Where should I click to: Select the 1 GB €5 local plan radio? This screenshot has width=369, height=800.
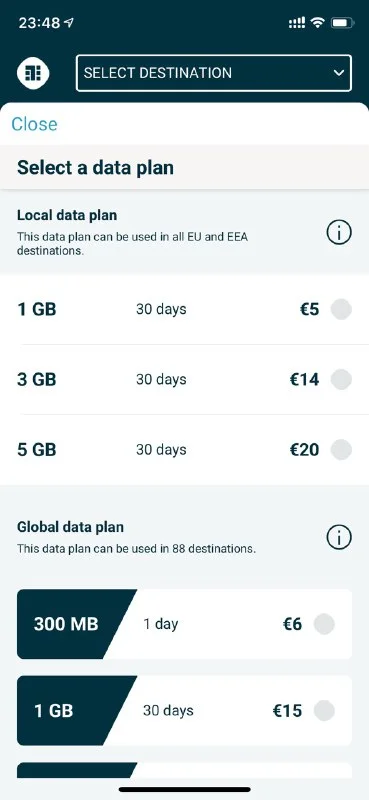[341, 309]
